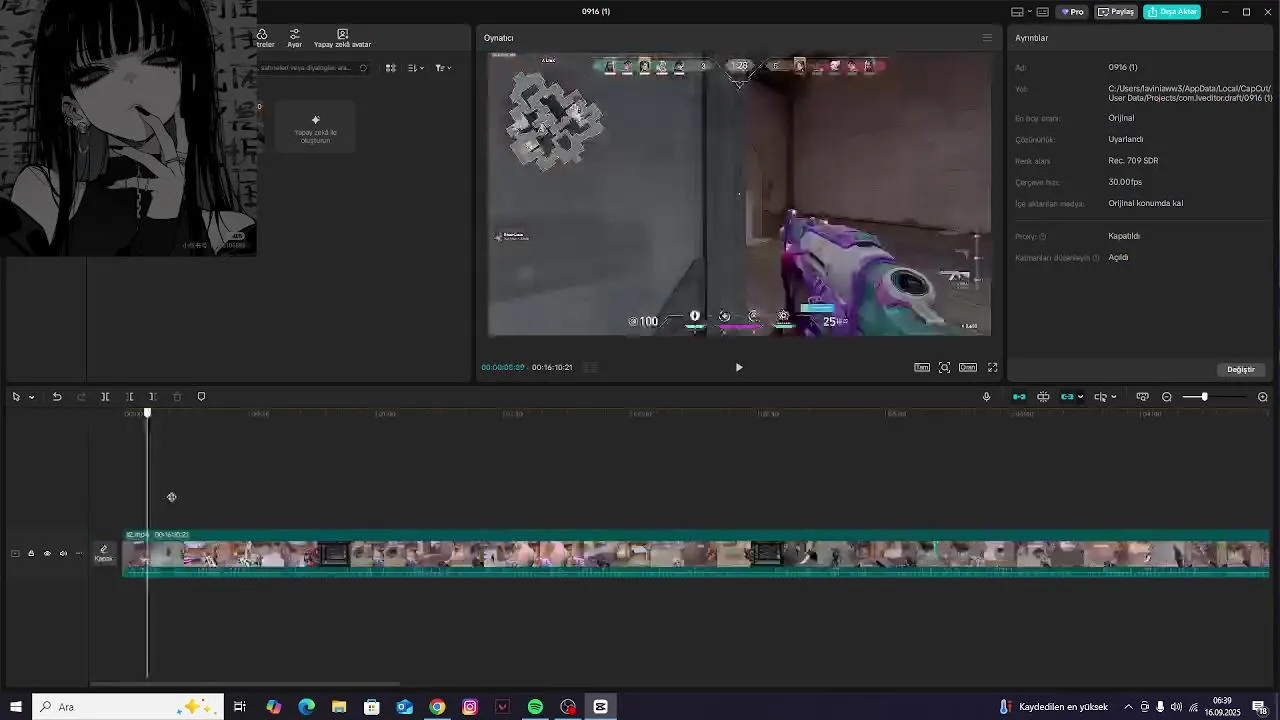Add a marker with the shield icon

[x=201, y=397]
